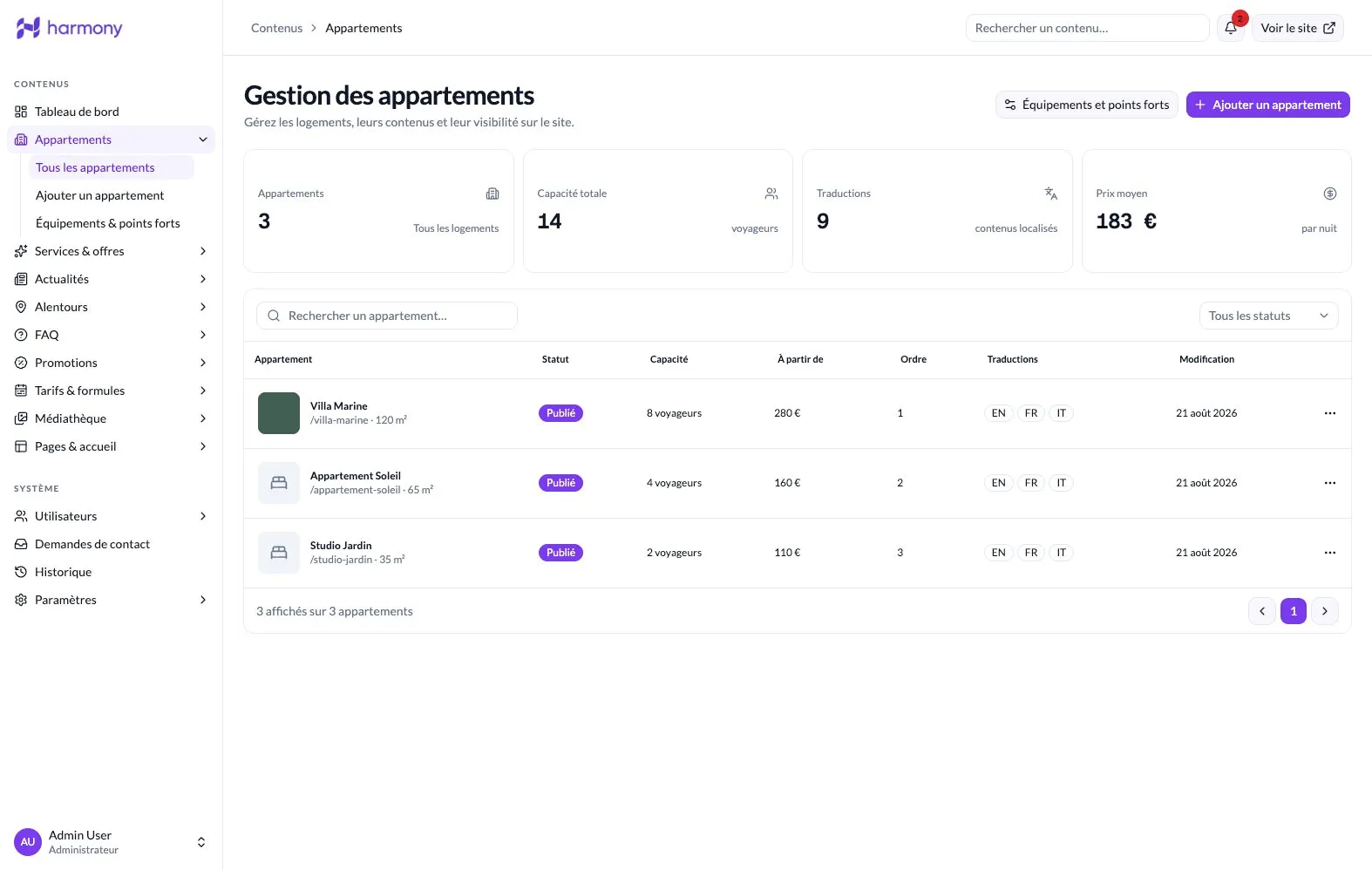Click Équipements et points forts button
Viewport: 1372px width, 870px height.
coord(1086,105)
